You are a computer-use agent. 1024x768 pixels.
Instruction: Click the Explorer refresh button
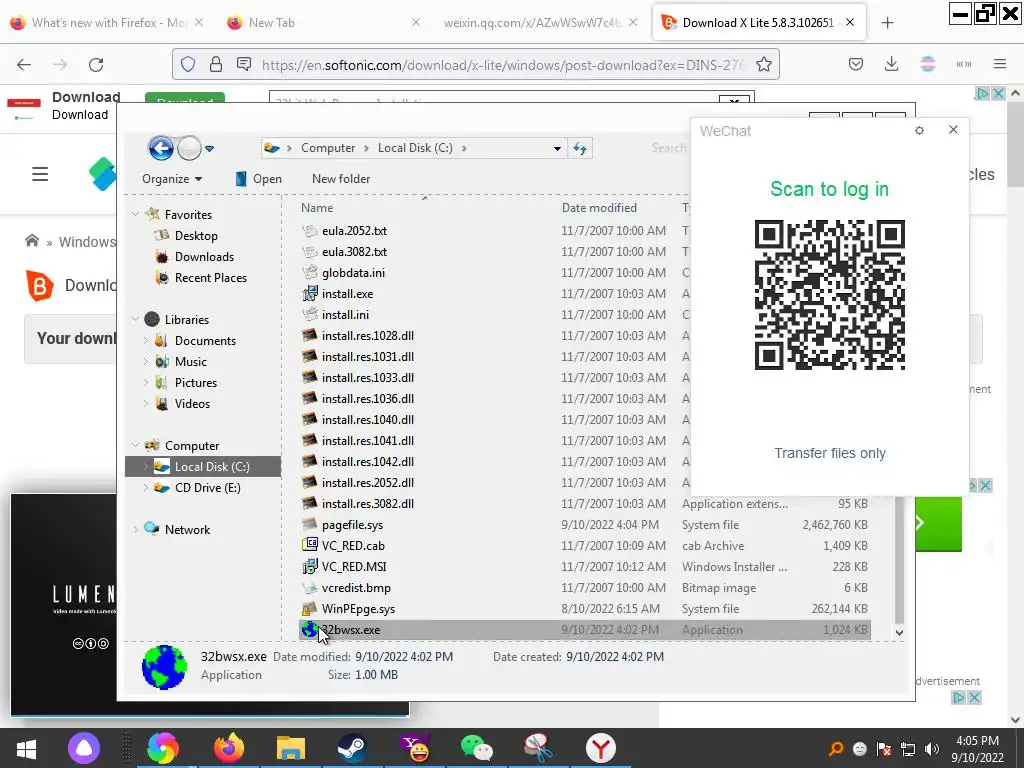pyautogui.click(x=580, y=148)
